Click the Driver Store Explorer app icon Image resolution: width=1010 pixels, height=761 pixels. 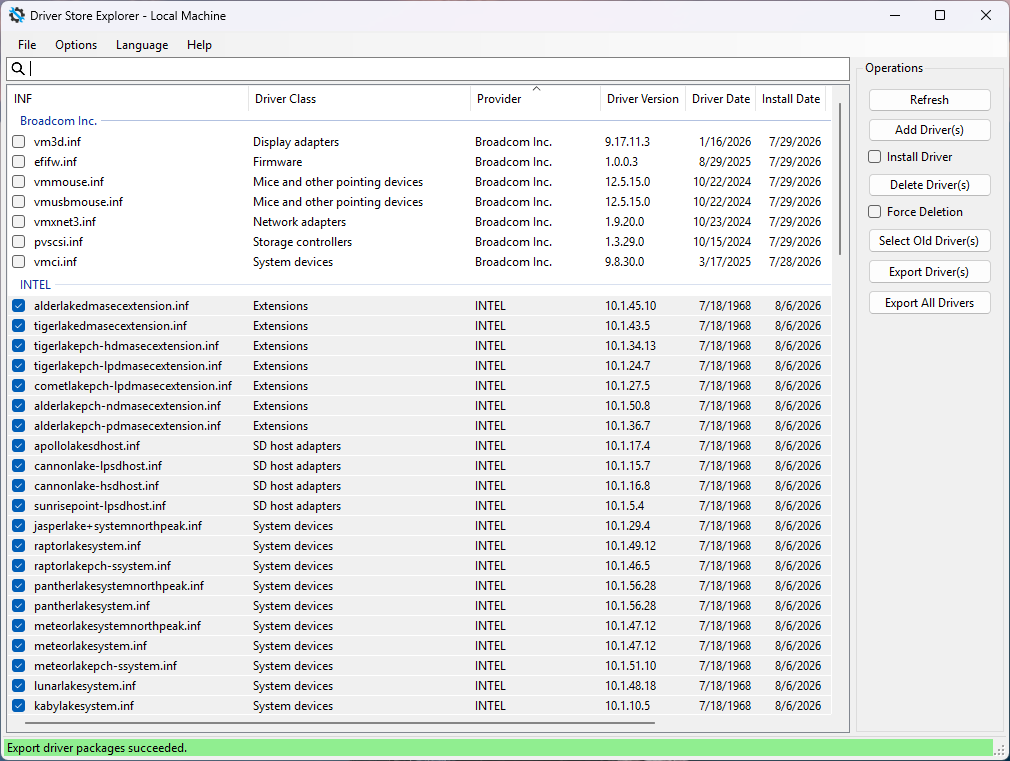(17, 15)
